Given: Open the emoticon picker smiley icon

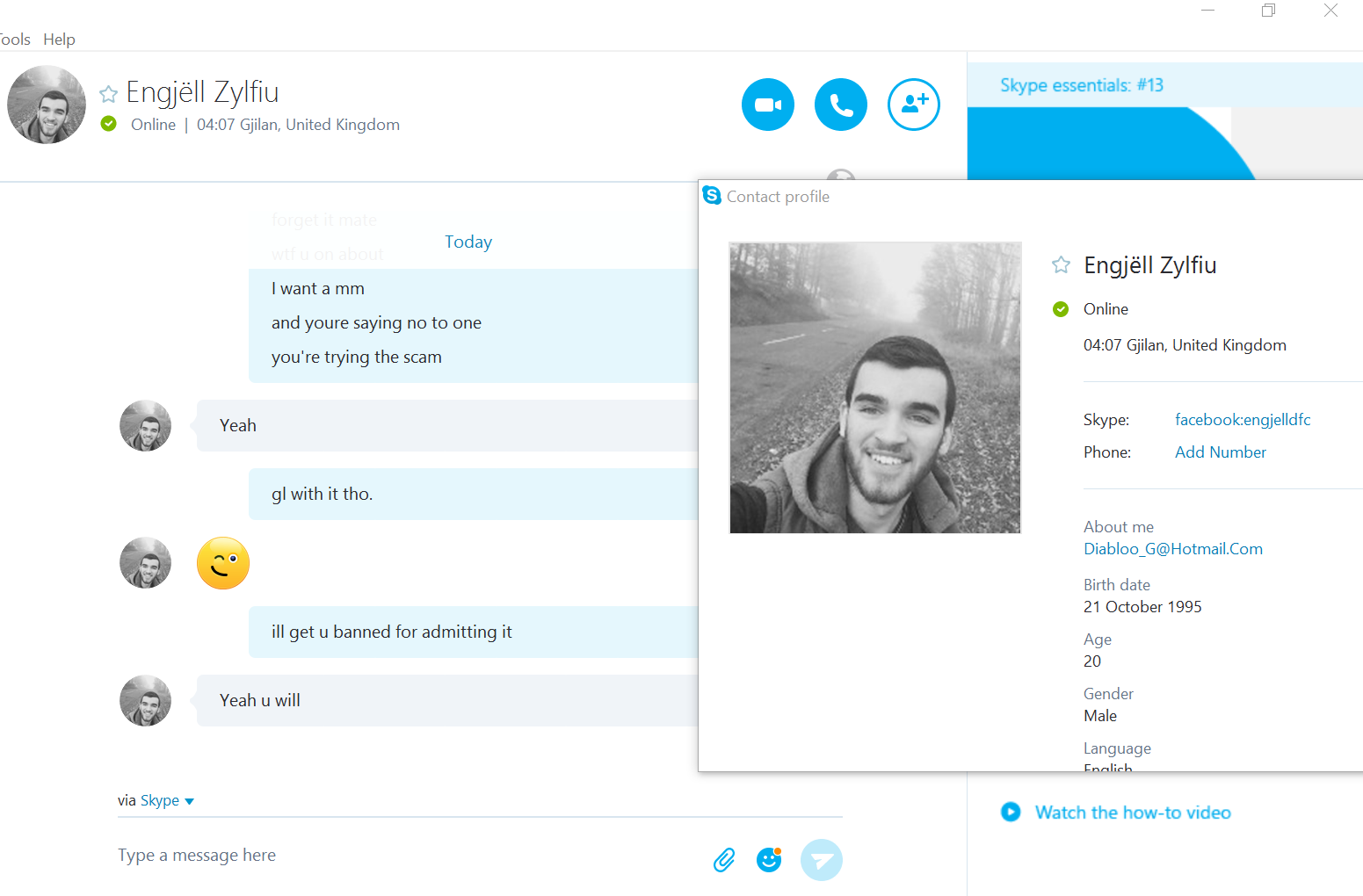Looking at the screenshot, I should (769, 860).
